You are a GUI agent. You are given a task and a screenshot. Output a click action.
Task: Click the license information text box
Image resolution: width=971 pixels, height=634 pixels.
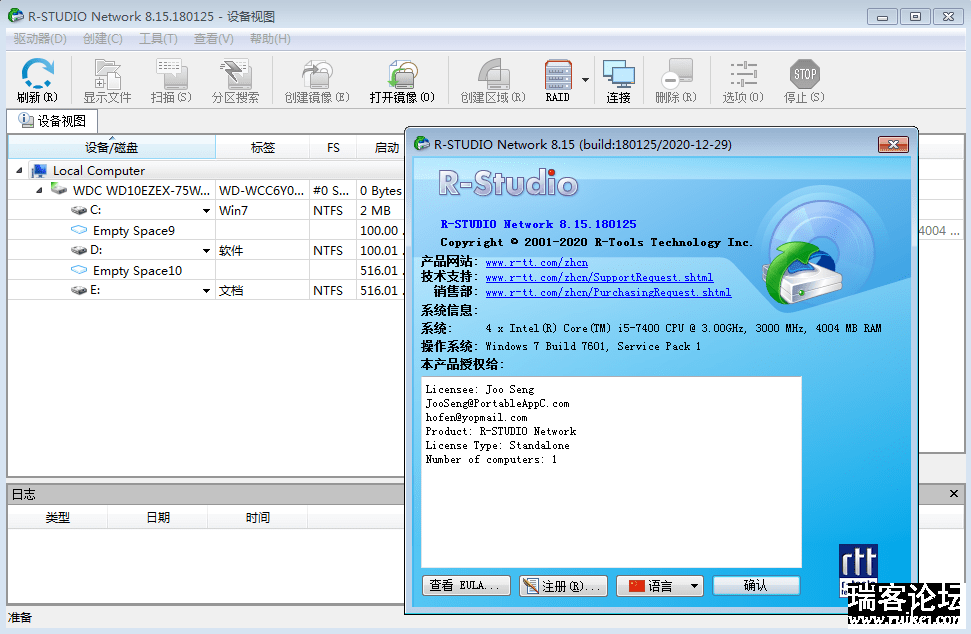tap(611, 472)
